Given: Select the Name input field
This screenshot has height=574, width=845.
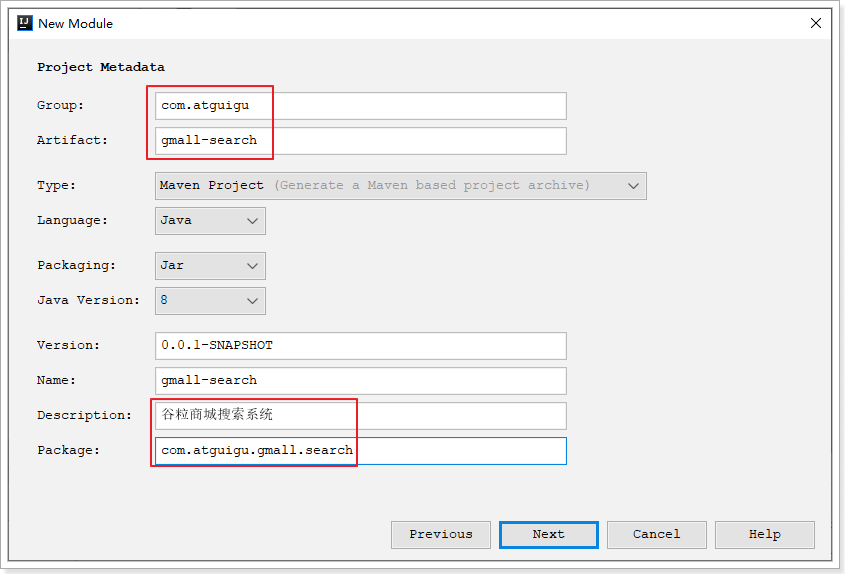Looking at the screenshot, I should [360, 381].
